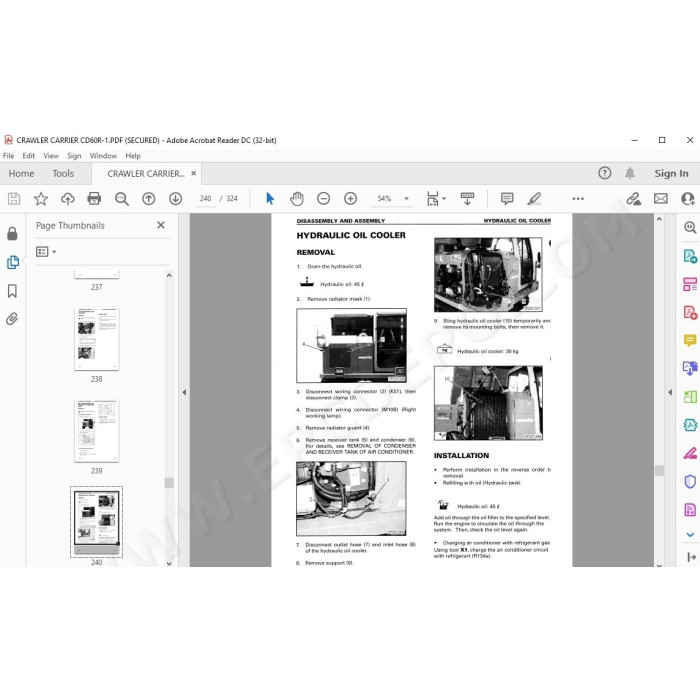The width and height of the screenshot is (700, 700).
Task: Close the CRAWLER CARRIER document tab
Action: [194, 173]
